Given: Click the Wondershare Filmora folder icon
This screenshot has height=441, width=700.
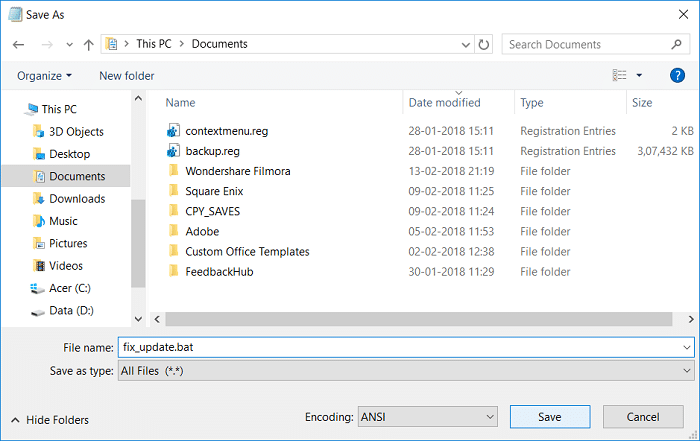Looking at the screenshot, I should coord(173,171).
